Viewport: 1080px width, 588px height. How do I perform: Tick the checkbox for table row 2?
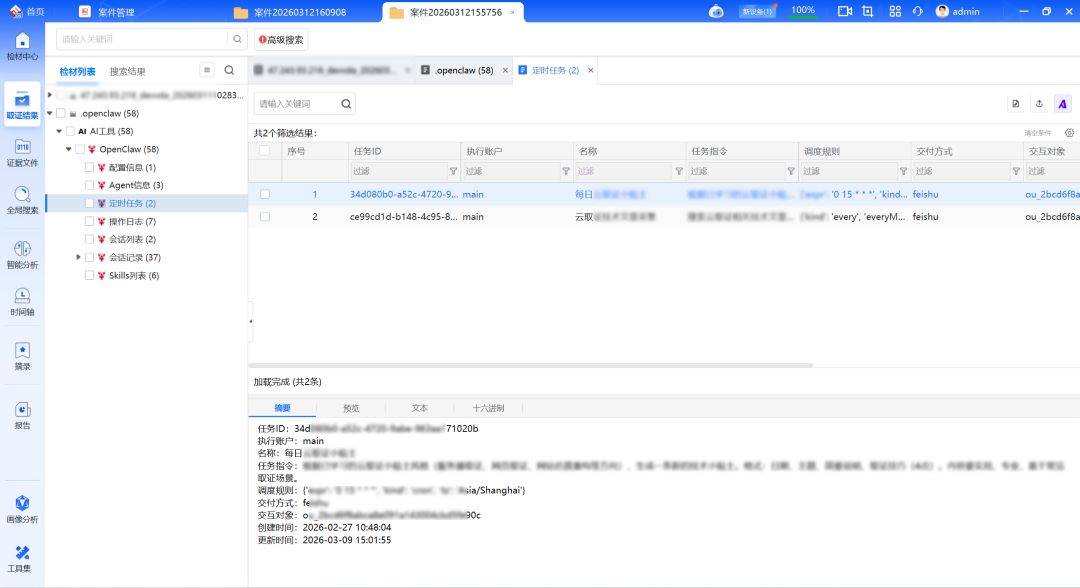265,216
